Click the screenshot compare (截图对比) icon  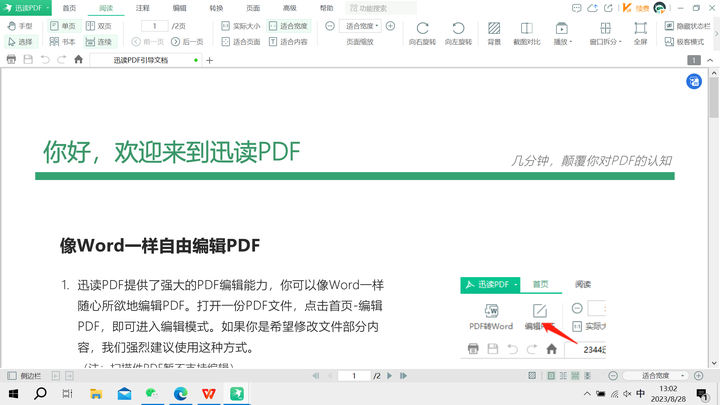pyautogui.click(x=526, y=33)
